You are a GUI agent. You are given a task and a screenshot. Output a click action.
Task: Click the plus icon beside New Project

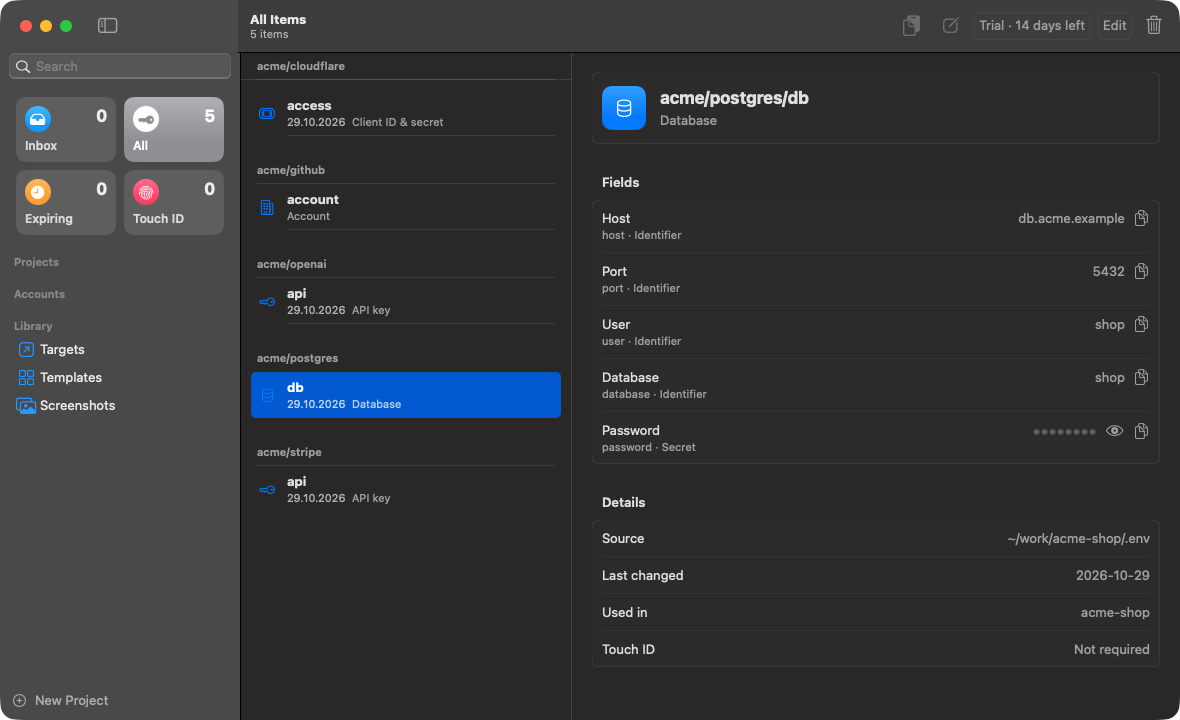(20, 700)
